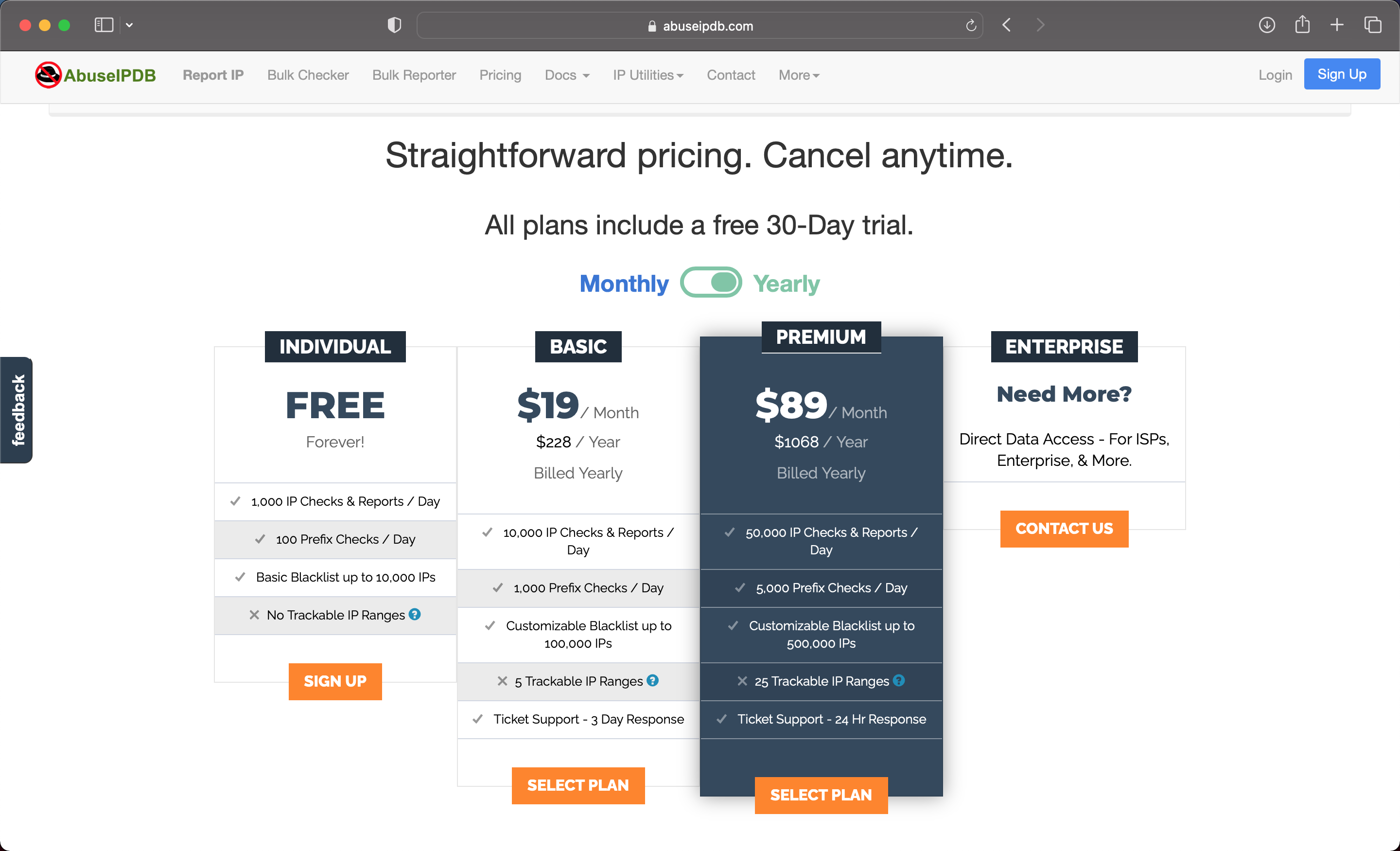
Task: Open Safari privacy shield icon
Action: coord(394,25)
